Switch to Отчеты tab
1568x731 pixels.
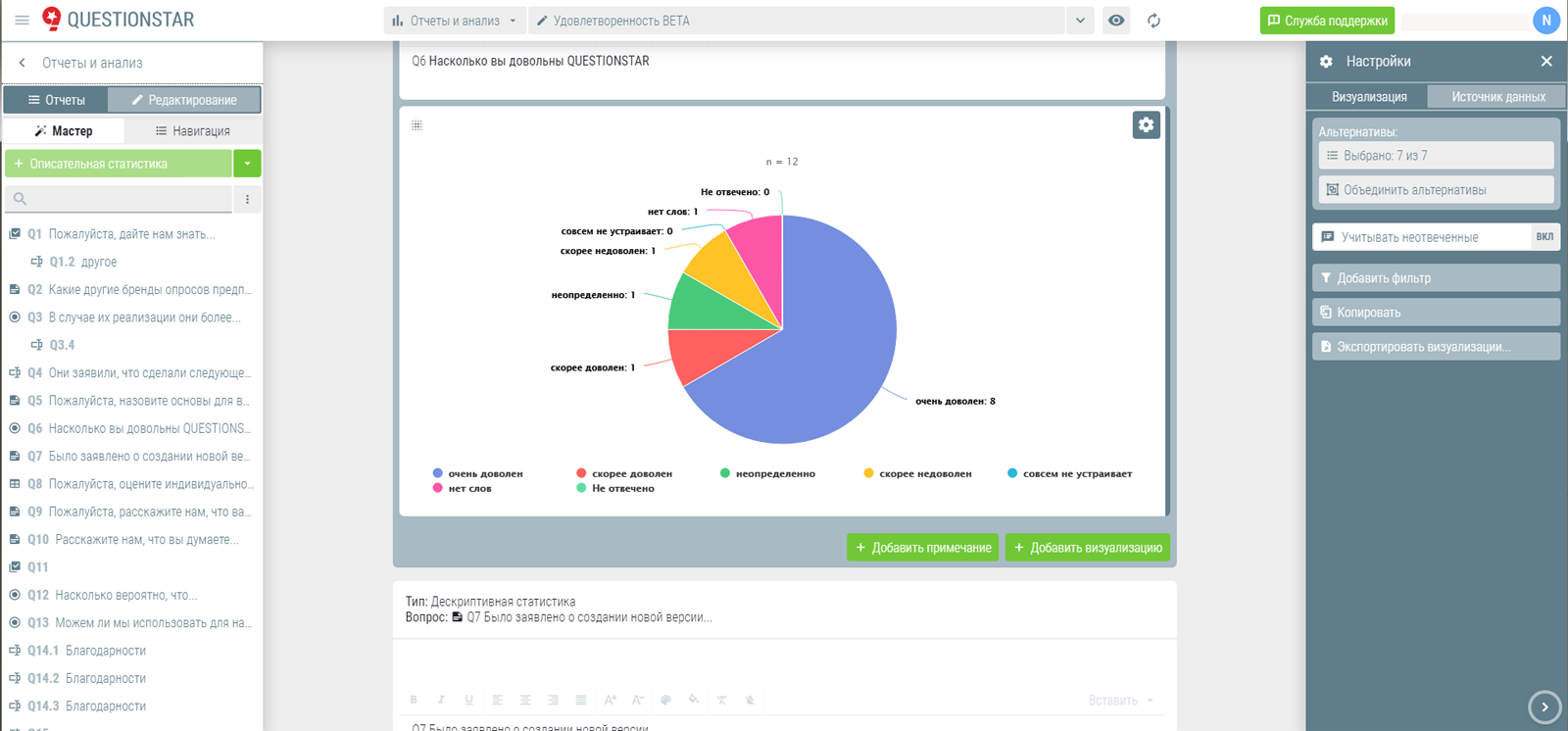pyautogui.click(x=56, y=100)
